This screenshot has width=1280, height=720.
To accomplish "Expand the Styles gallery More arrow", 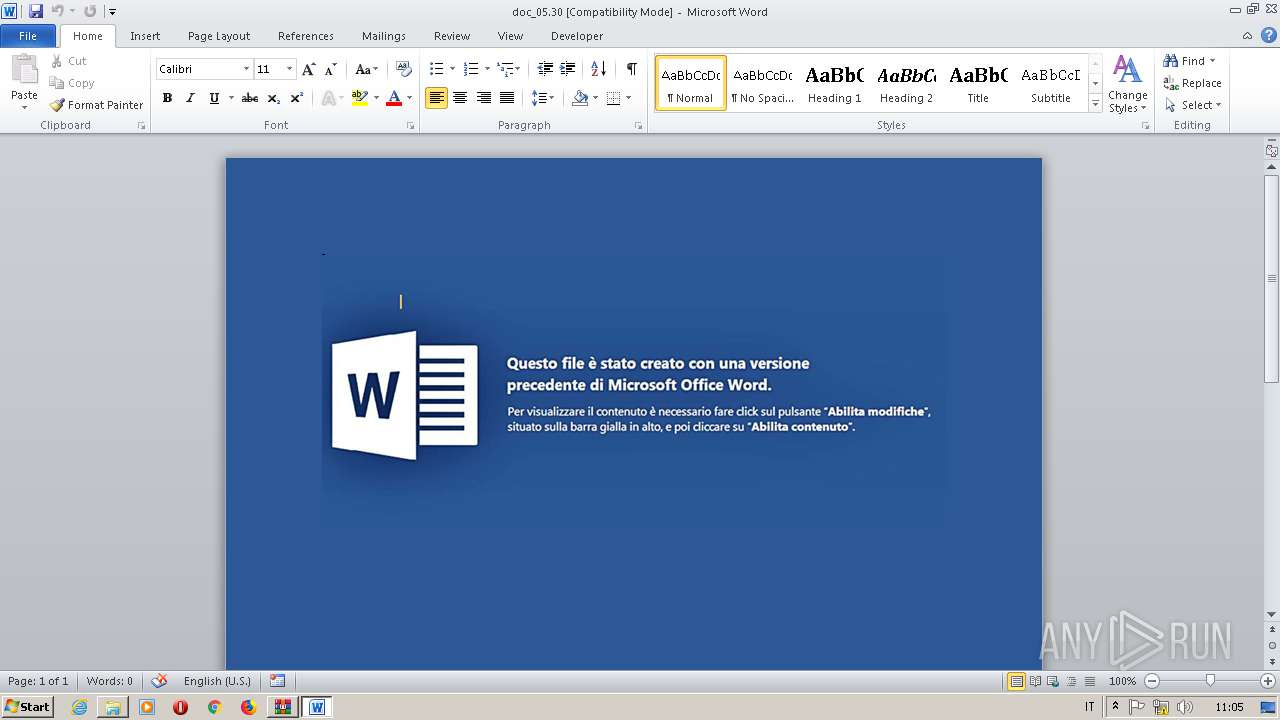I will pyautogui.click(x=1095, y=104).
